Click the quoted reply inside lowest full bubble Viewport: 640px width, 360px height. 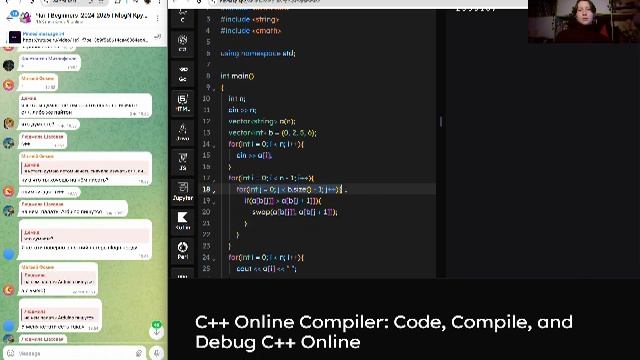coord(60,314)
